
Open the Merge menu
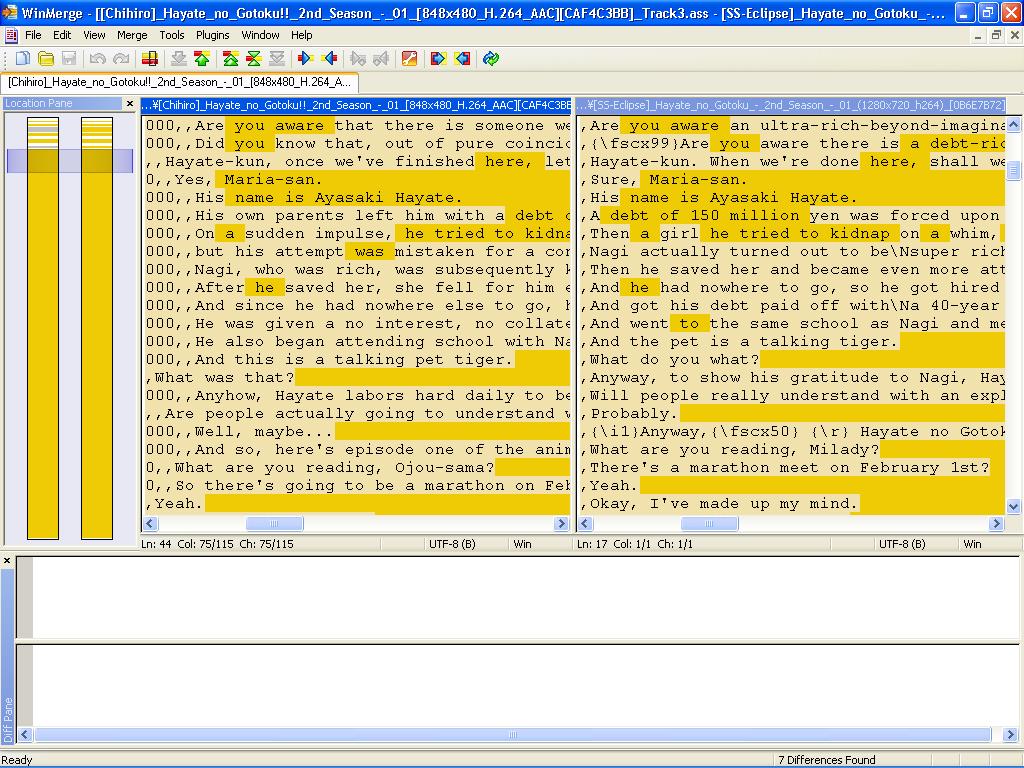coord(132,35)
